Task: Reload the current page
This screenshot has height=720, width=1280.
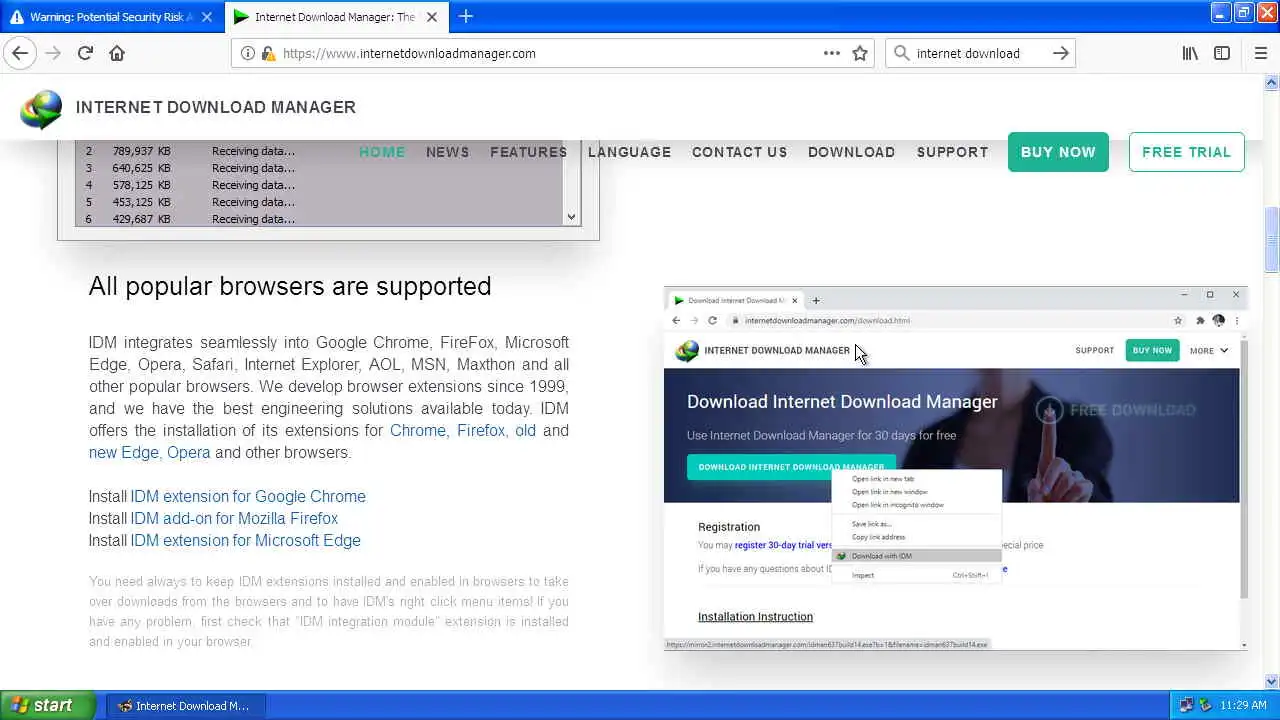Action: [85, 53]
